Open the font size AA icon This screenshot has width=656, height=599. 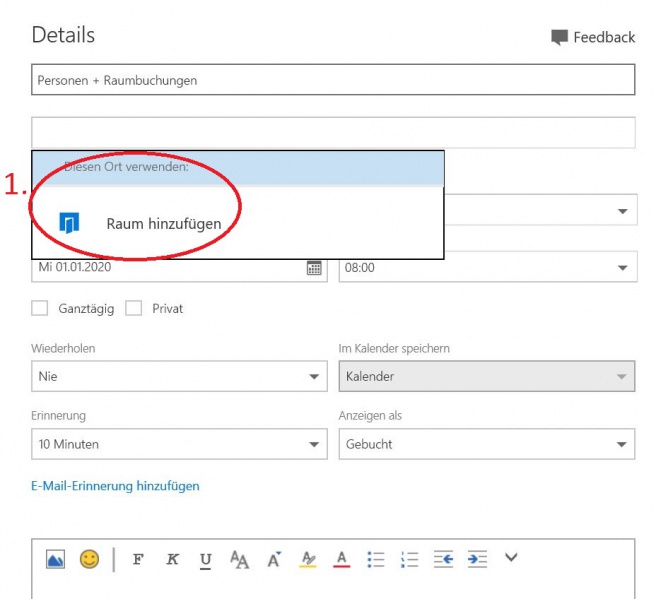coord(239,559)
